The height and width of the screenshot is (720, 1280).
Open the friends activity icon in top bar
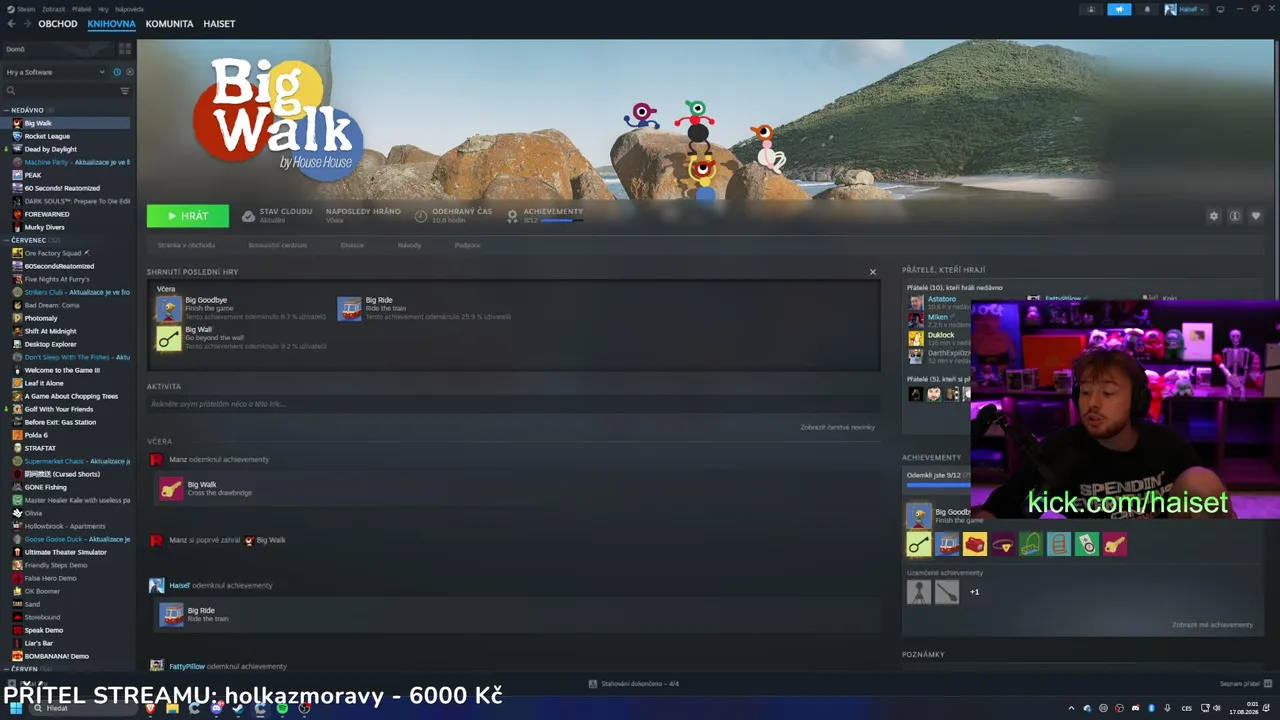click(1091, 9)
